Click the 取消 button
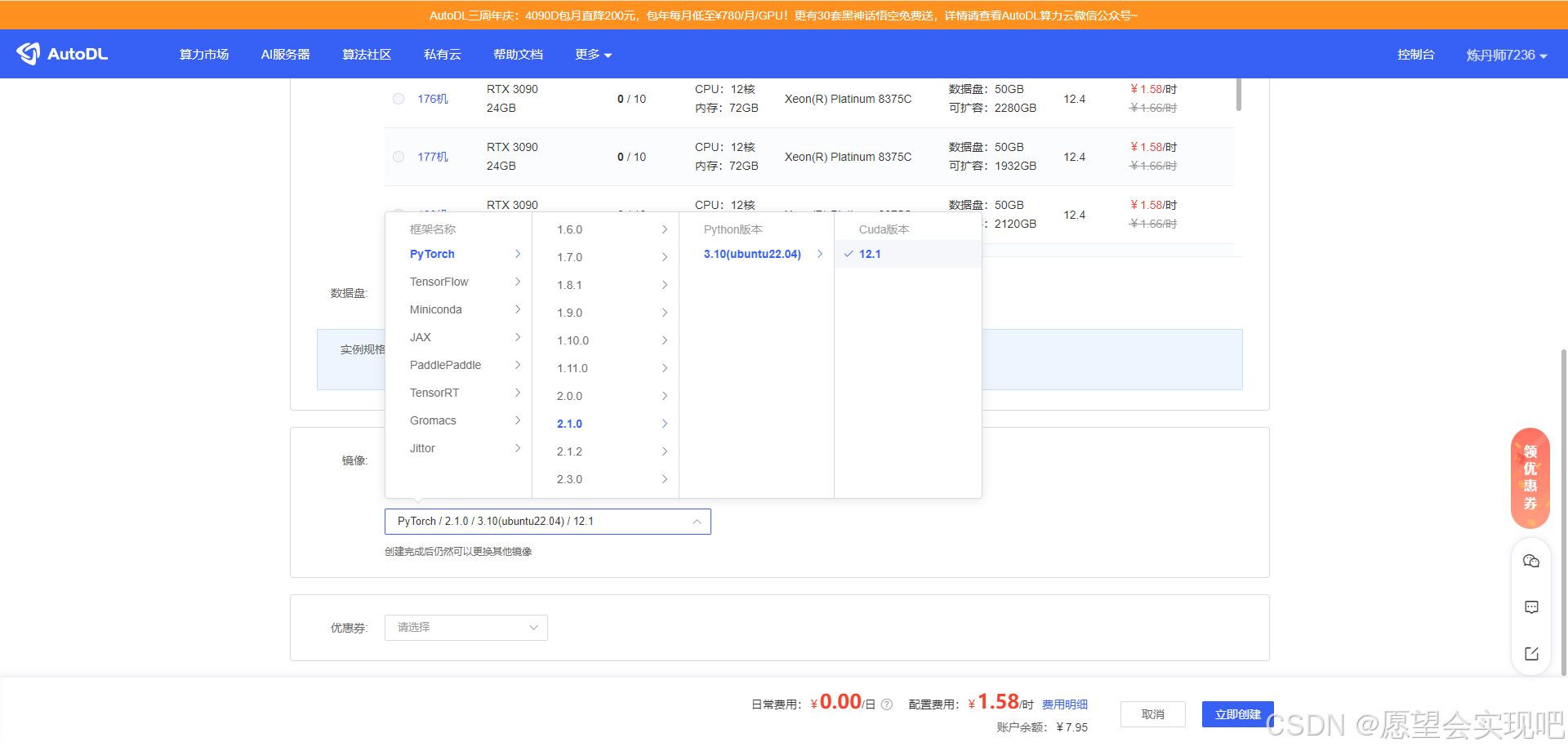Viewport: 1568px width, 751px height. [x=1153, y=714]
